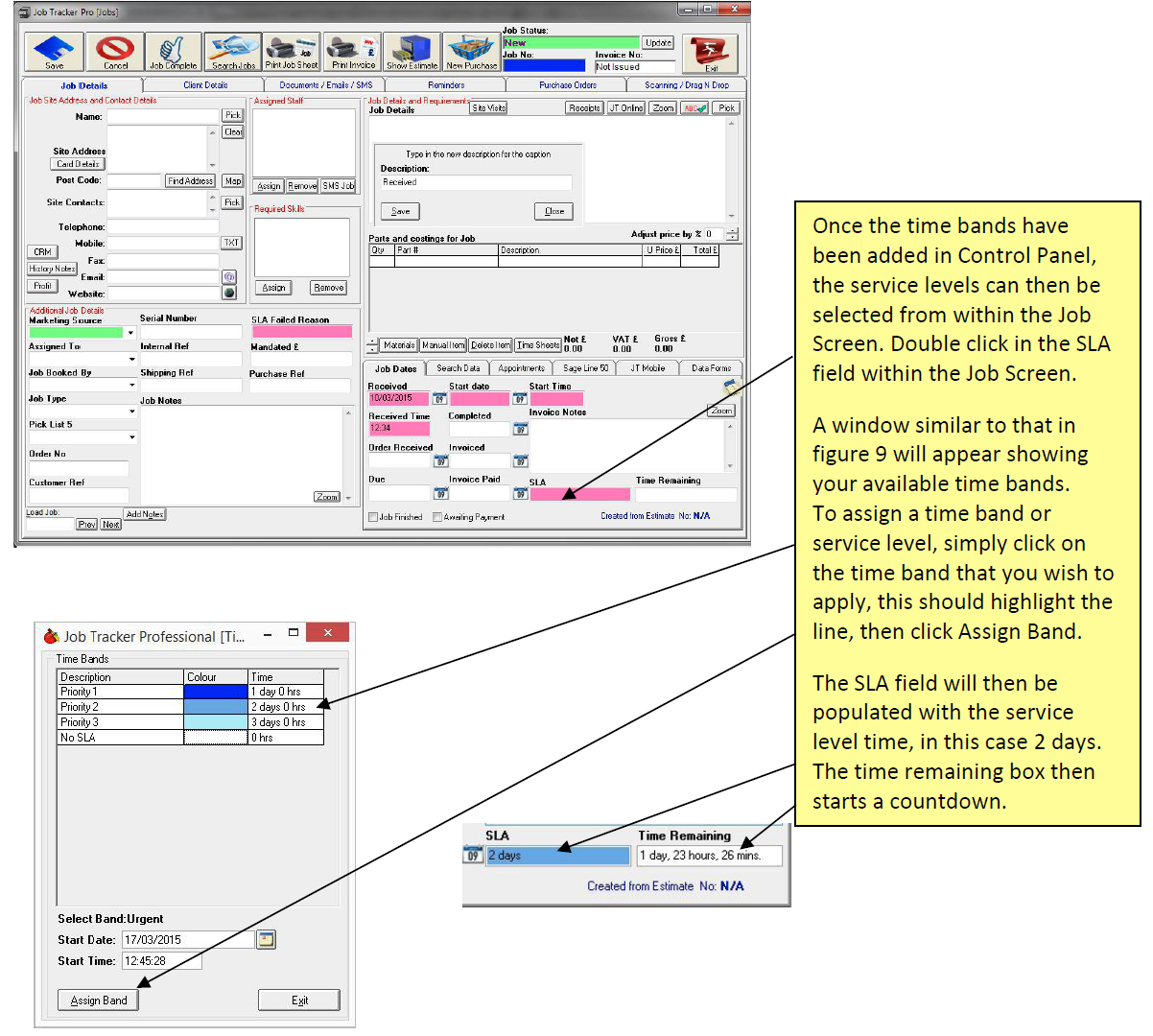The image size is (1153, 1036).
Task: Click the Priority 1 colour swatch
Action: (x=216, y=692)
